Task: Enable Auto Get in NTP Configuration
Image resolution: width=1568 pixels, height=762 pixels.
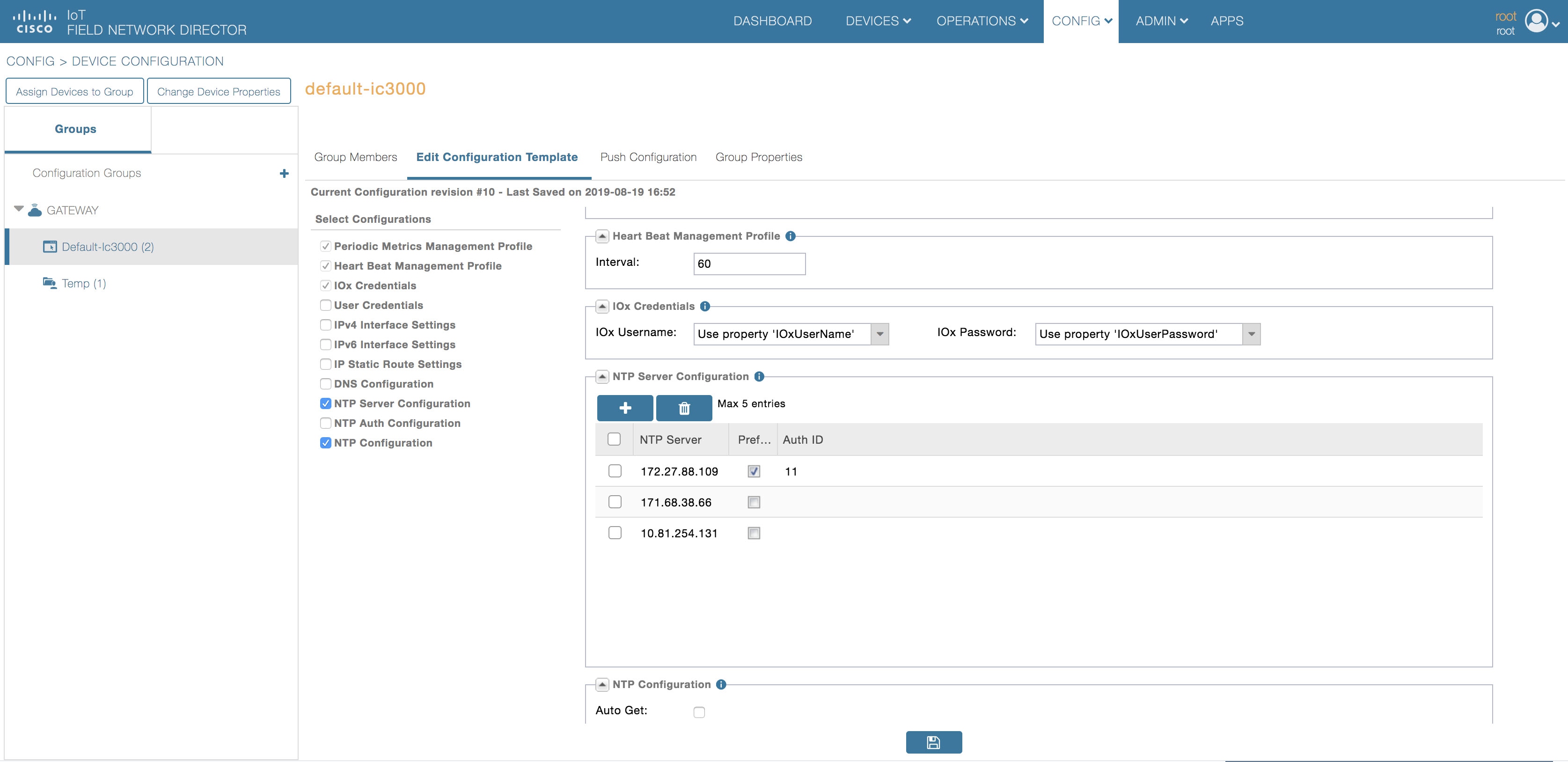Action: (x=698, y=711)
